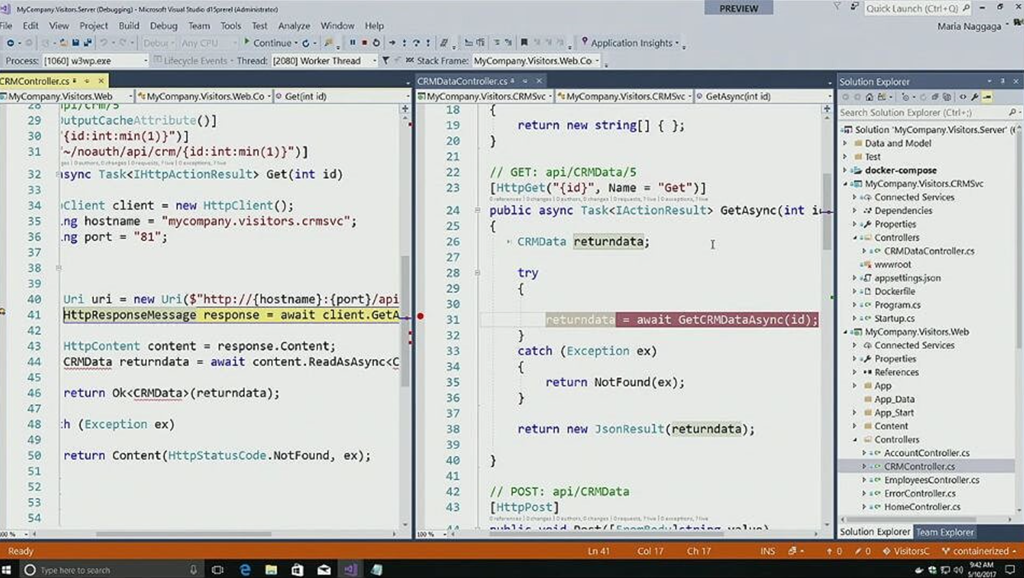Image resolution: width=1024 pixels, height=578 pixels.
Task: Switch to the Team Explorer tab
Action: click(945, 532)
